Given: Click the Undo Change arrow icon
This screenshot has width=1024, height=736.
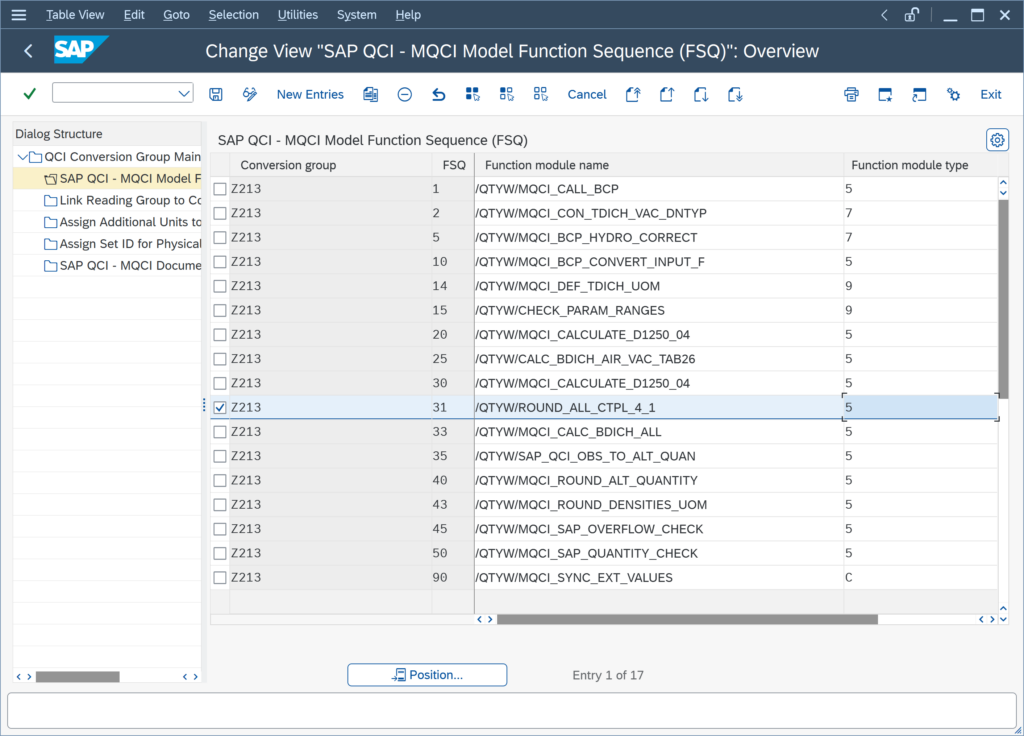Looking at the screenshot, I should click(x=439, y=94).
